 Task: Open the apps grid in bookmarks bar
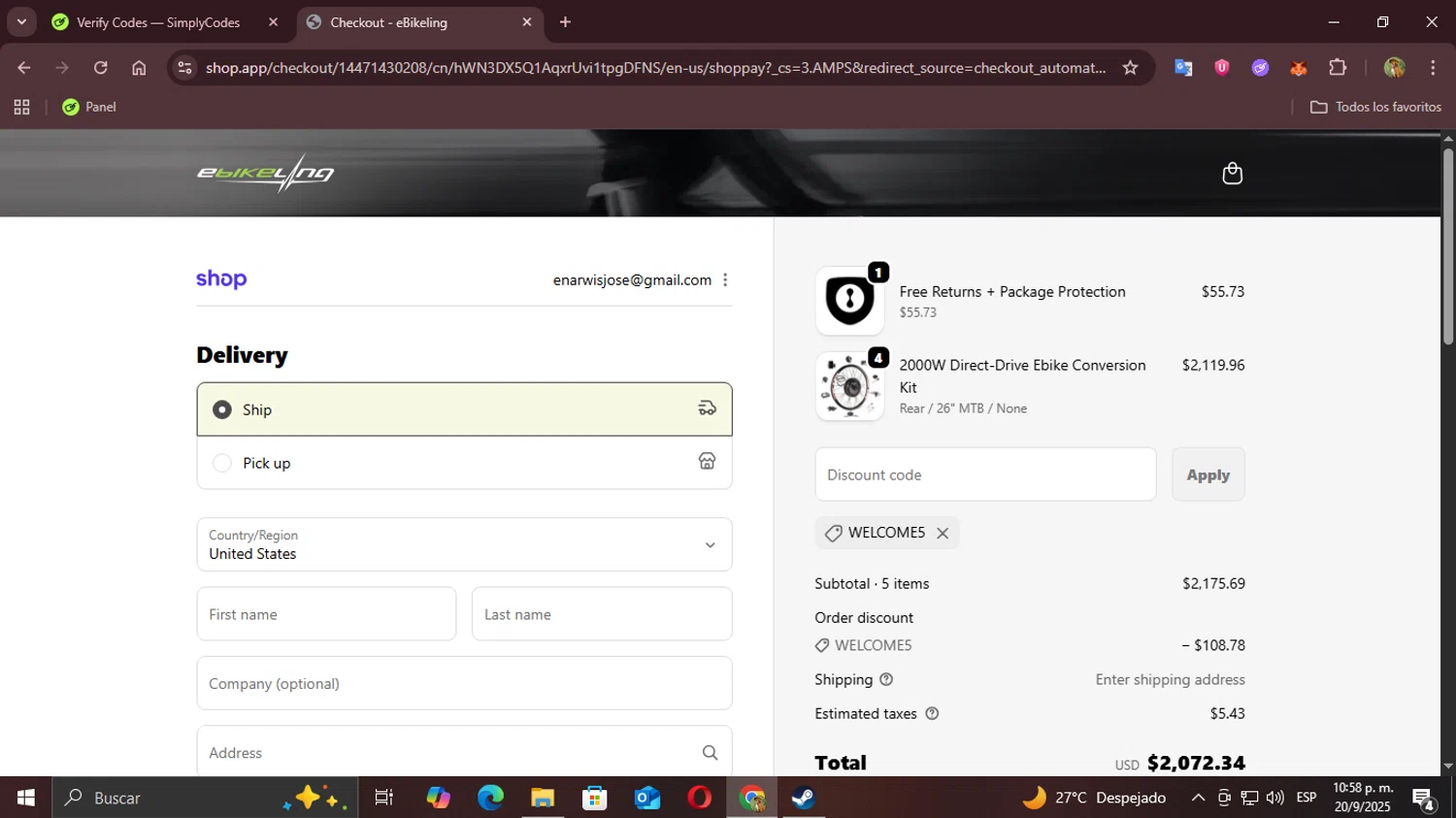21,107
